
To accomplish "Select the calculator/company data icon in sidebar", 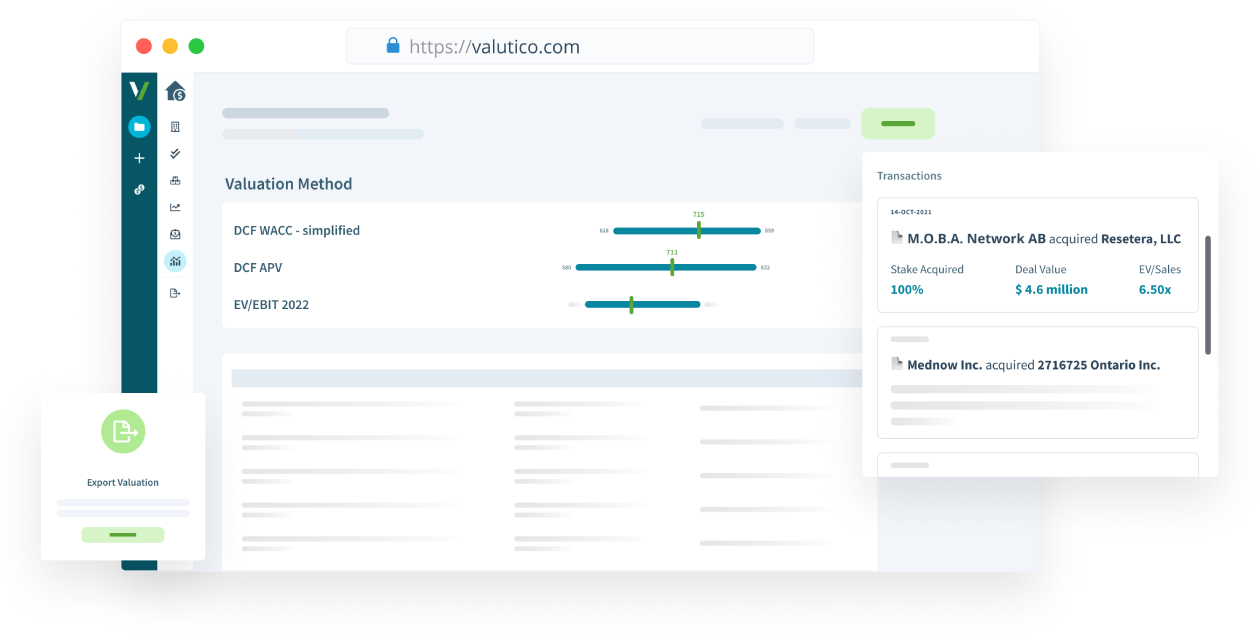I will [174, 127].
